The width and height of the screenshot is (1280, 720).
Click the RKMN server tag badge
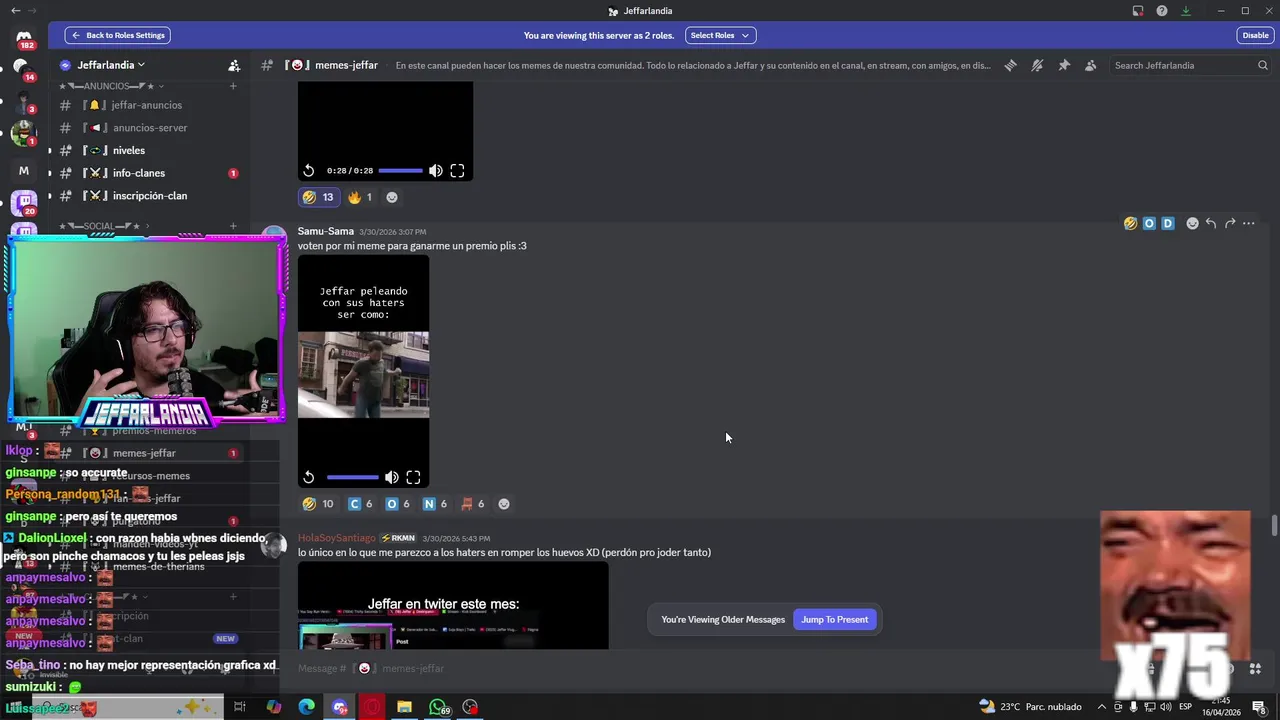tap(398, 538)
